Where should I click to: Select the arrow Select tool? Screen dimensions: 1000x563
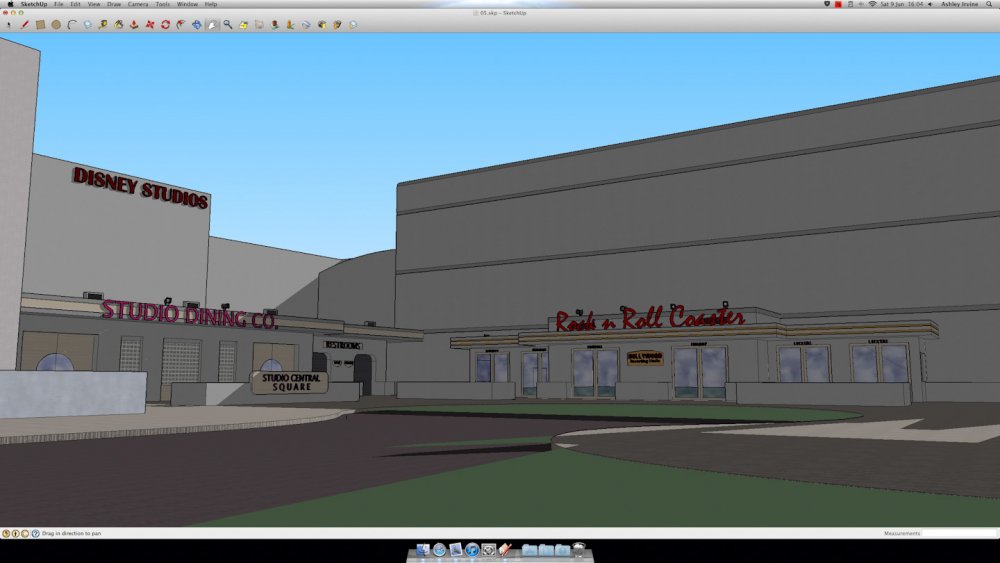click(9, 25)
